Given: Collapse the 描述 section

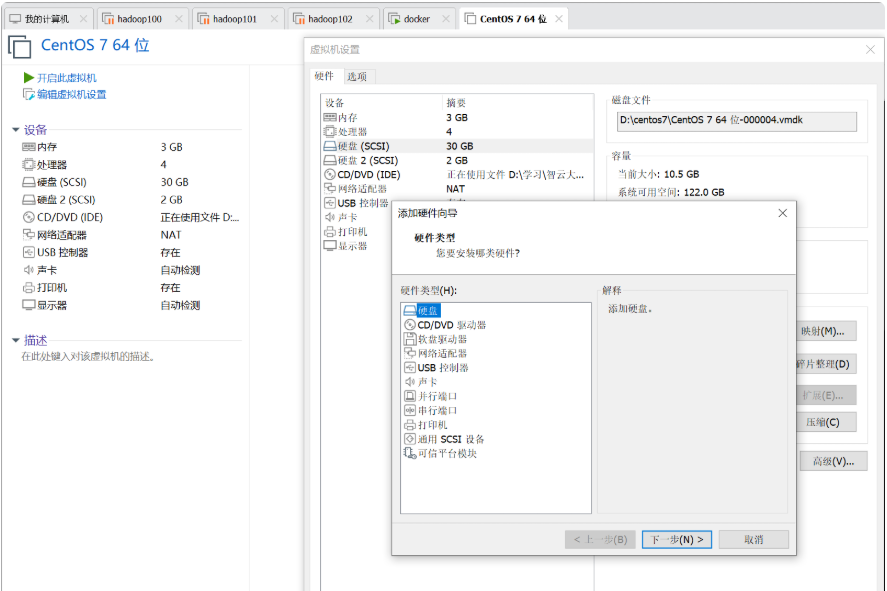Looking at the screenshot, I should click(x=16, y=340).
